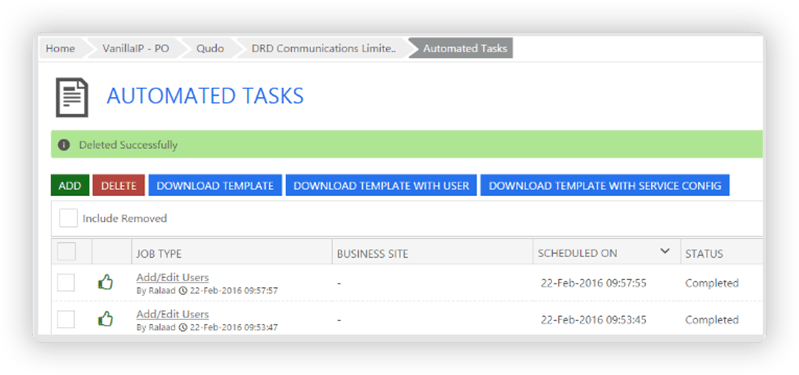Open VanillaIP - PO breadcrumb
Viewport: 799px width, 375px height.
(x=136, y=49)
